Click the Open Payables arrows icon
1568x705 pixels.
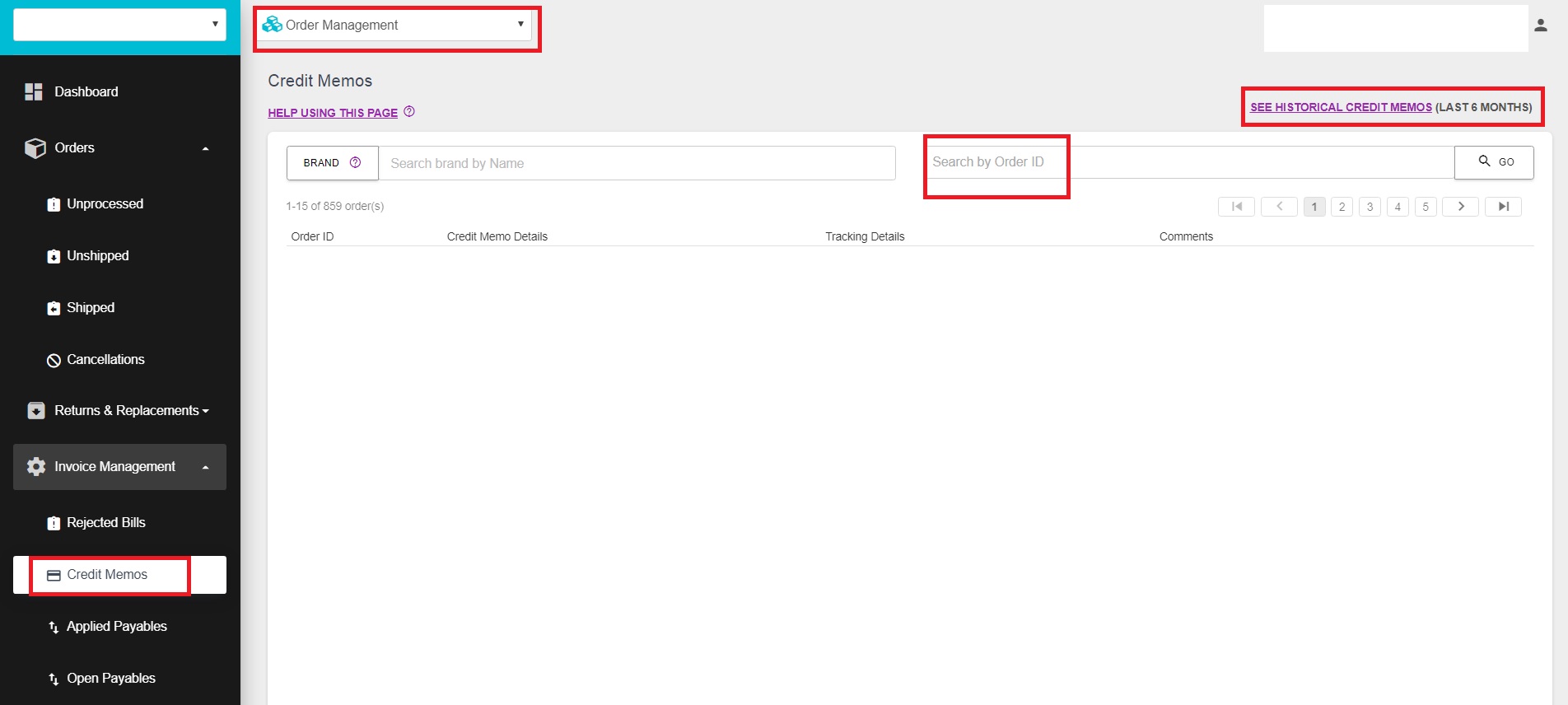coord(54,679)
